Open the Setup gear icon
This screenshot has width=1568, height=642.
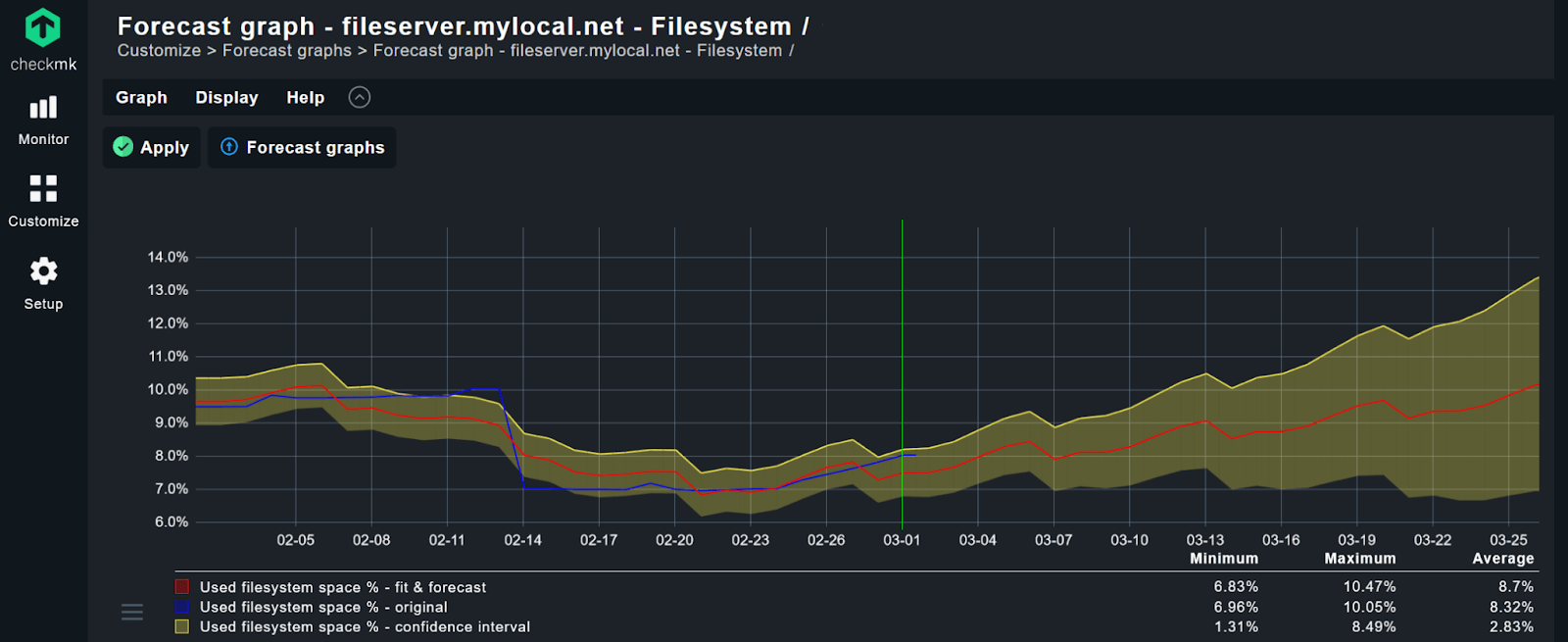pos(43,272)
